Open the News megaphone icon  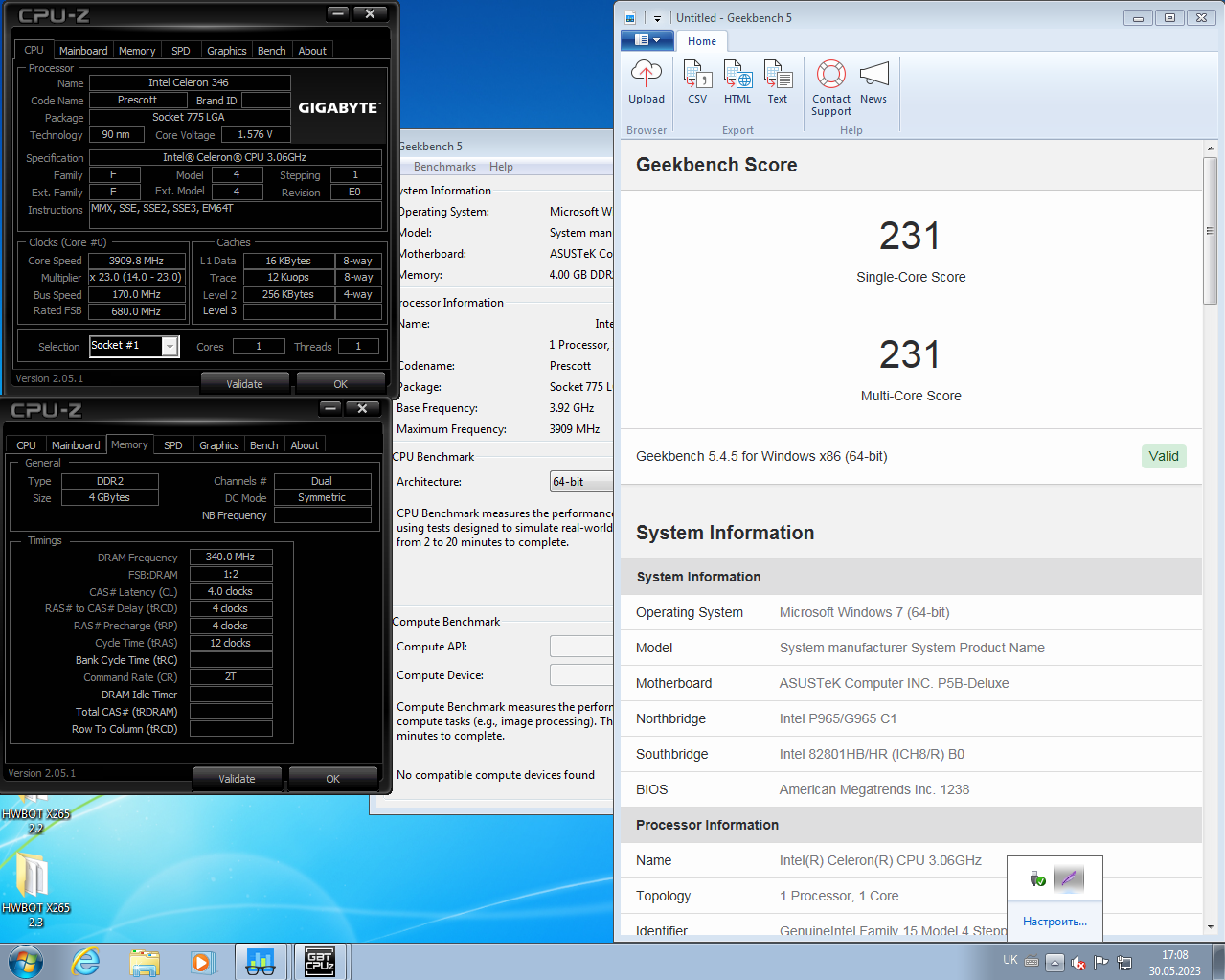[873, 81]
